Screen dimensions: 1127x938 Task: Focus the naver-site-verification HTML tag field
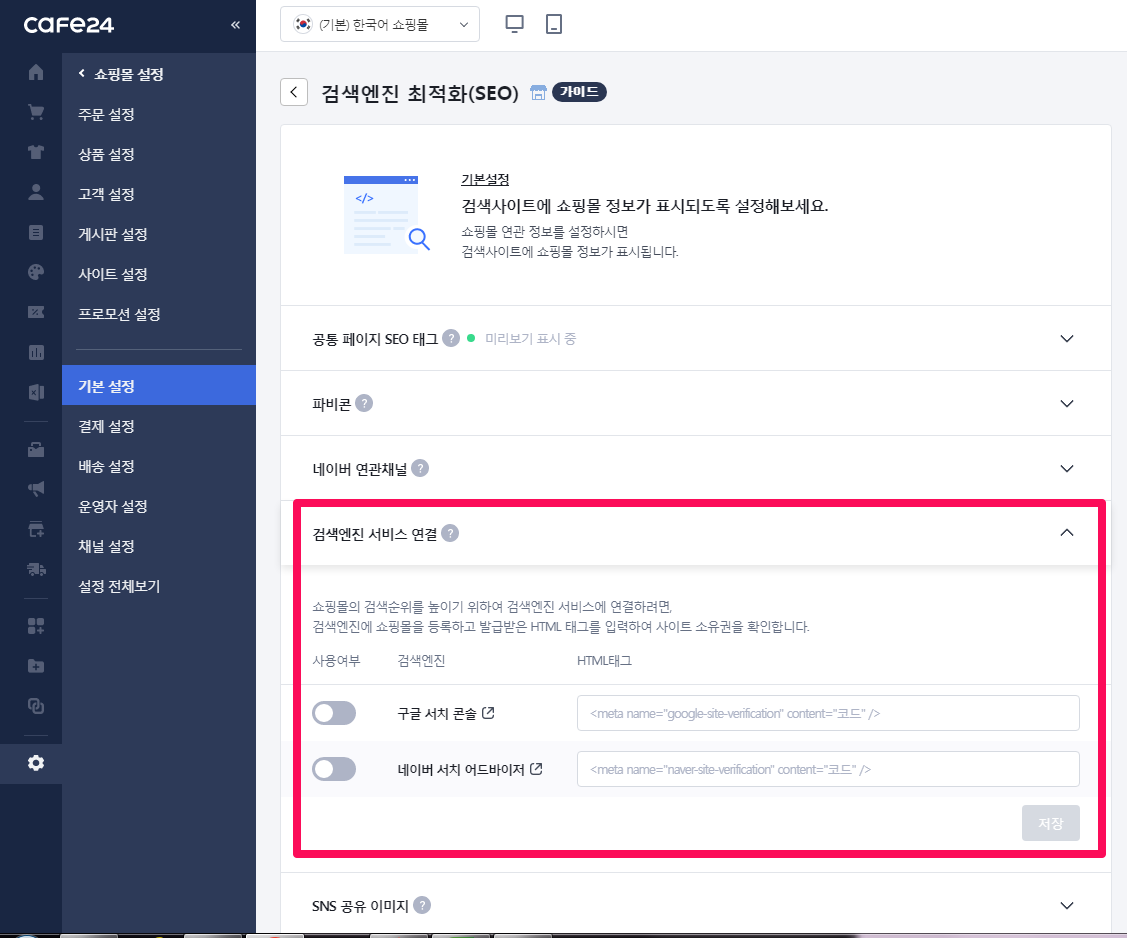828,769
